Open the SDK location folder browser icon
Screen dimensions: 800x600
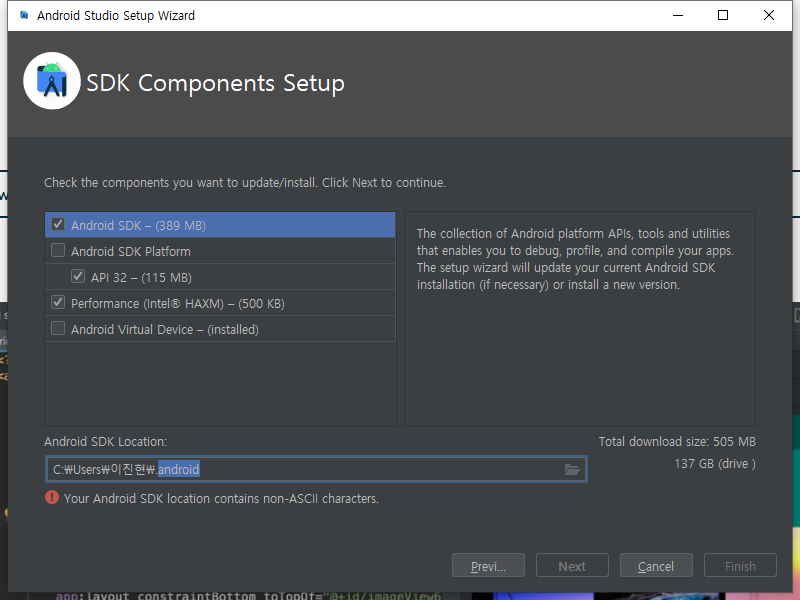coord(572,469)
